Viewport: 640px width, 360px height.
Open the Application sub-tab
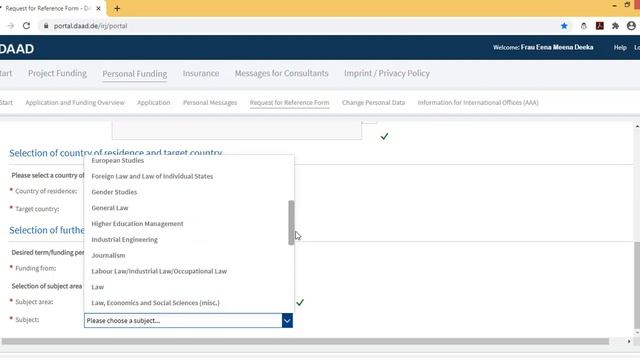(x=153, y=103)
